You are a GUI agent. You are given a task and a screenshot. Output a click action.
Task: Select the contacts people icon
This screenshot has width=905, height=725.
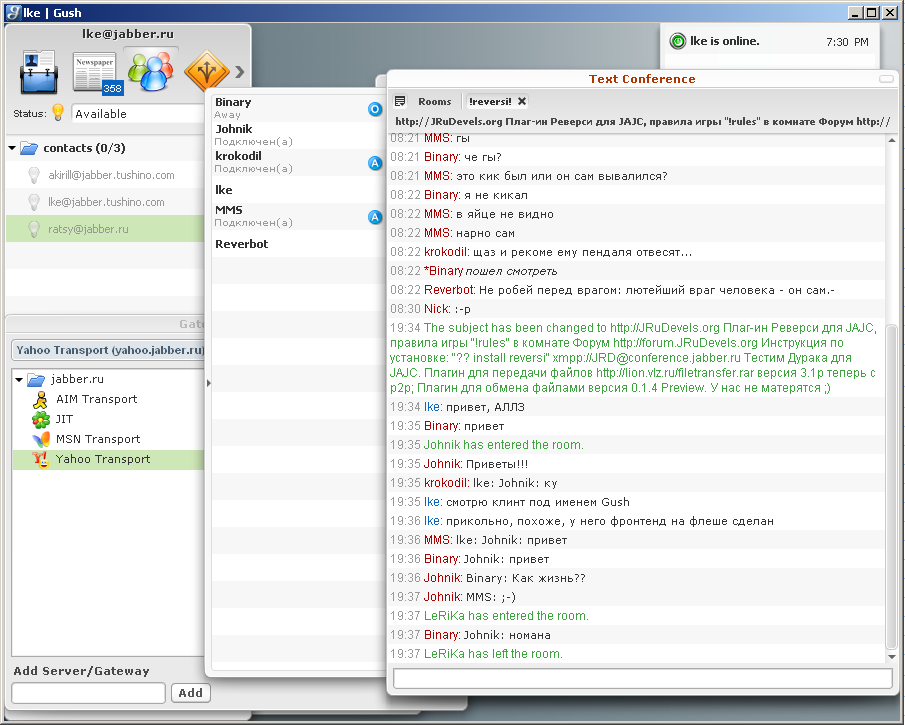151,72
